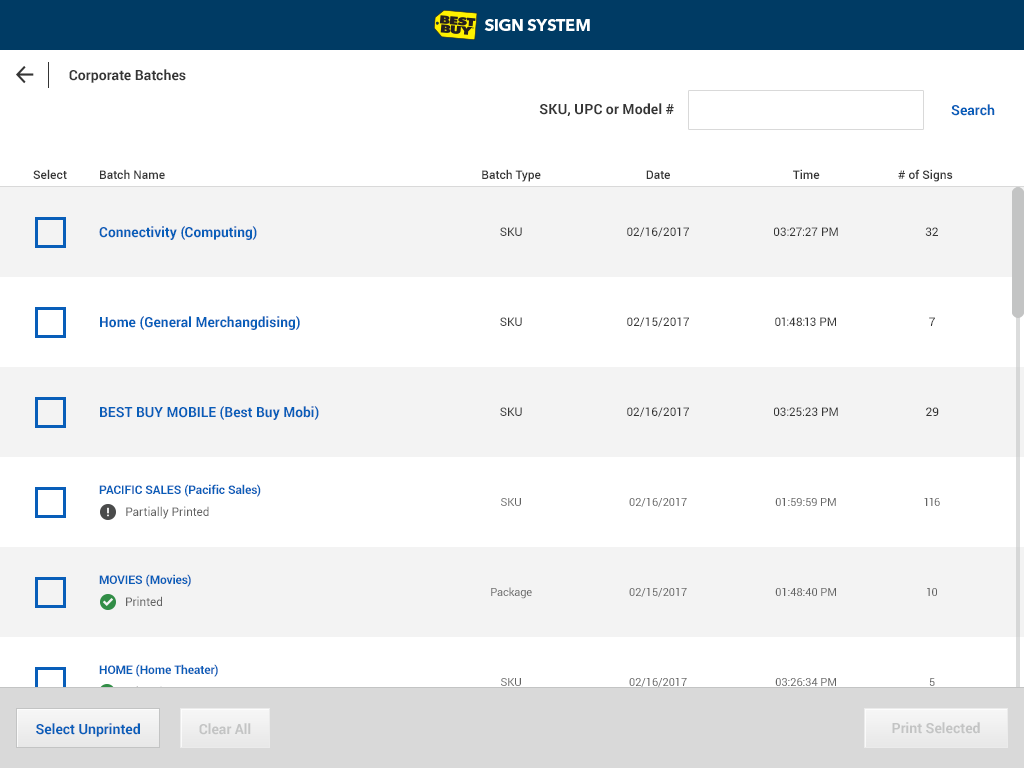Focus the SKU, UPC or Model # field
Viewport: 1024px width, 768px height.
pos(806,110)
